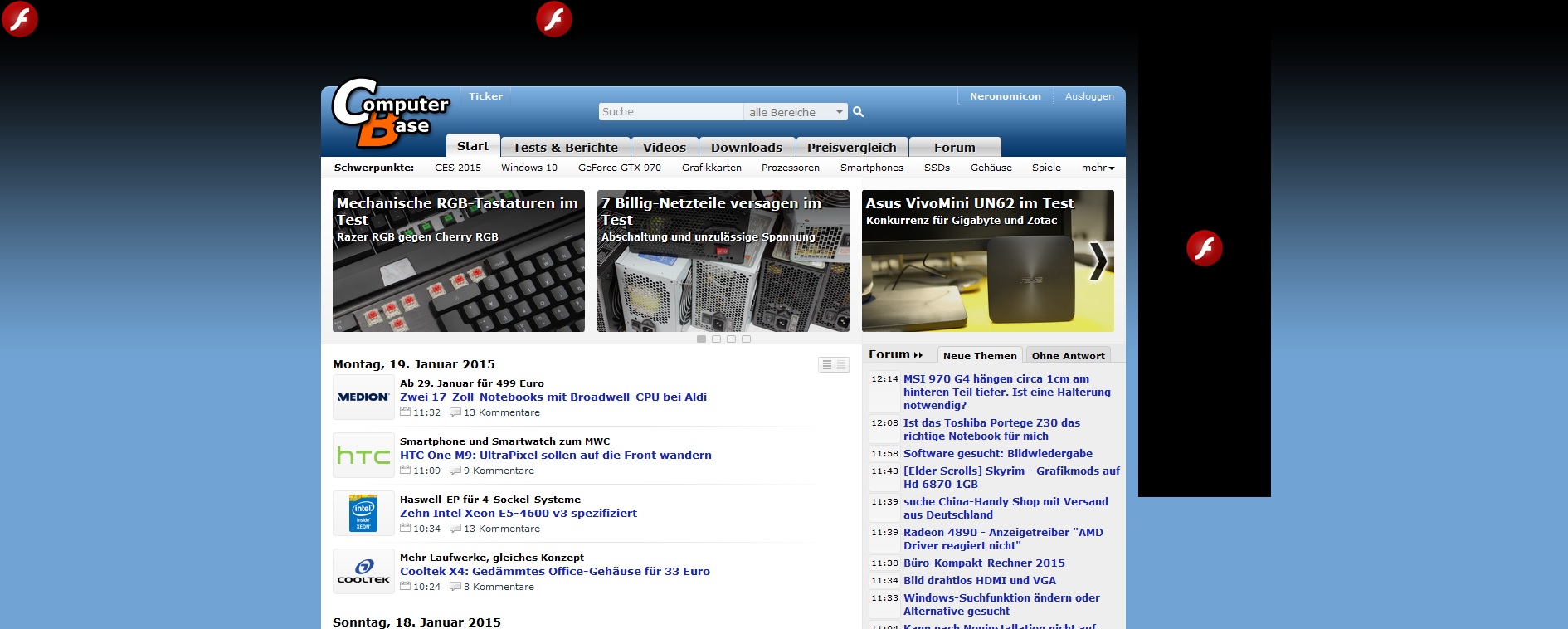Click comment icon beside 9 Kommentare
The image size is (1568, 629).
[x=455, y=470]
